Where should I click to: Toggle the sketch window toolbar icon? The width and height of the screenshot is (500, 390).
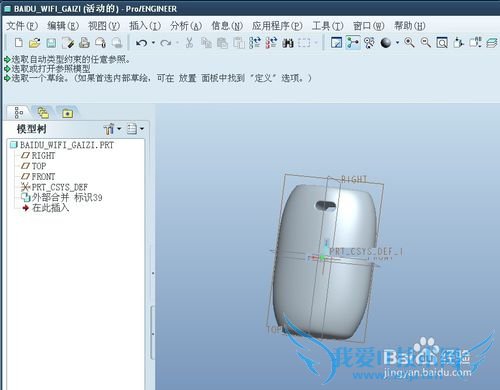coord(336,43)
